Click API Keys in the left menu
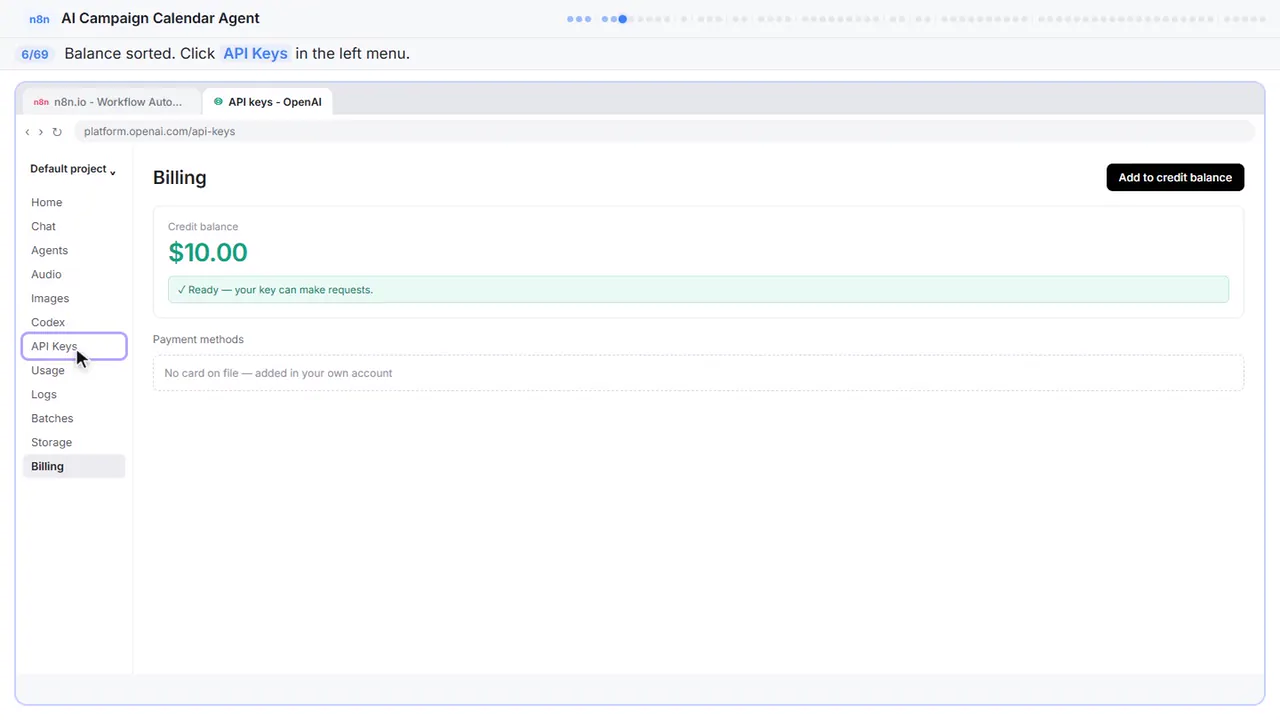Screen dimensions: 1280x720 (74, 346)
